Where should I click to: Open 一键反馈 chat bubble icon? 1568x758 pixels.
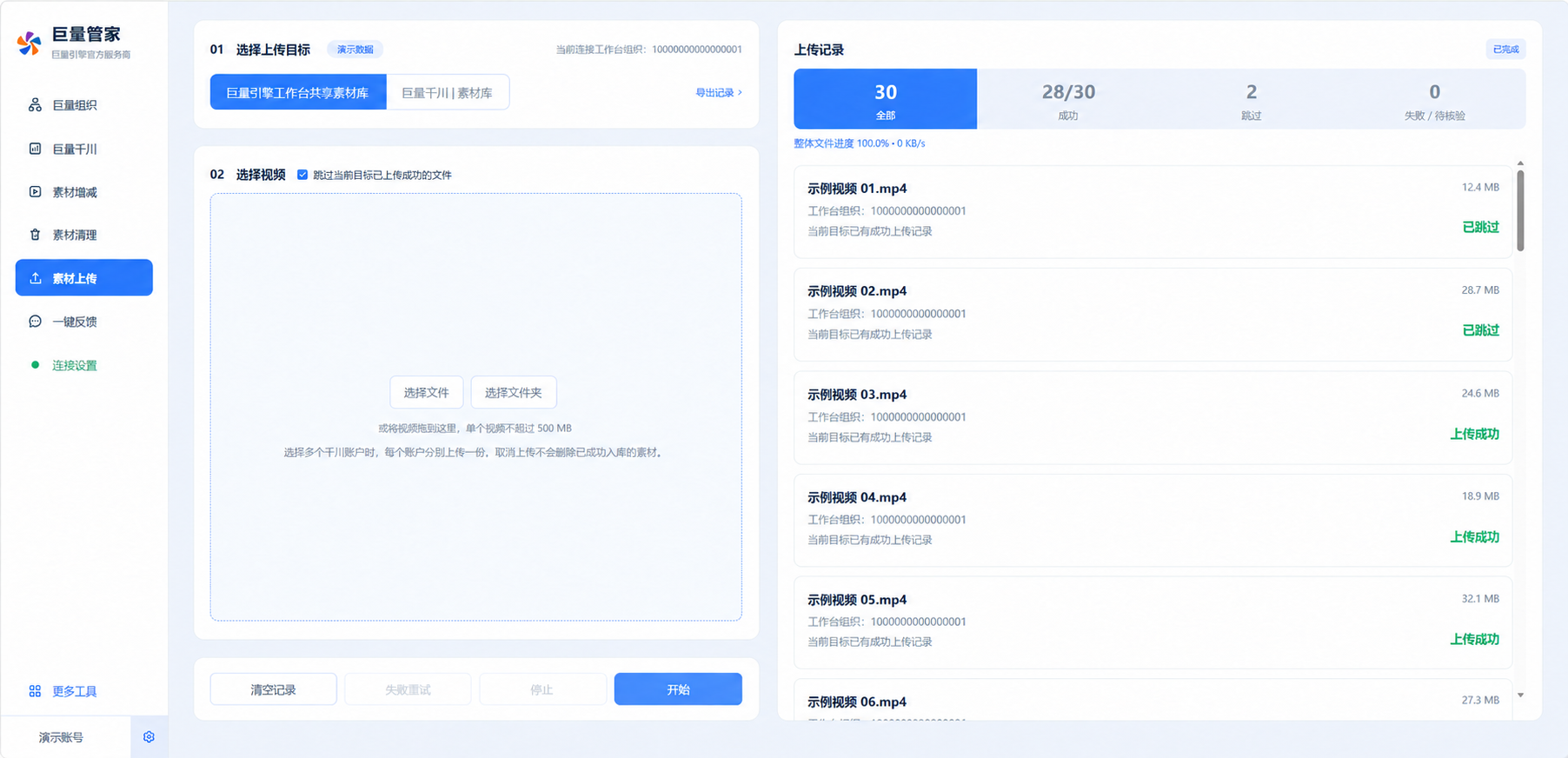pyautogui.click(x=35, y=322)
